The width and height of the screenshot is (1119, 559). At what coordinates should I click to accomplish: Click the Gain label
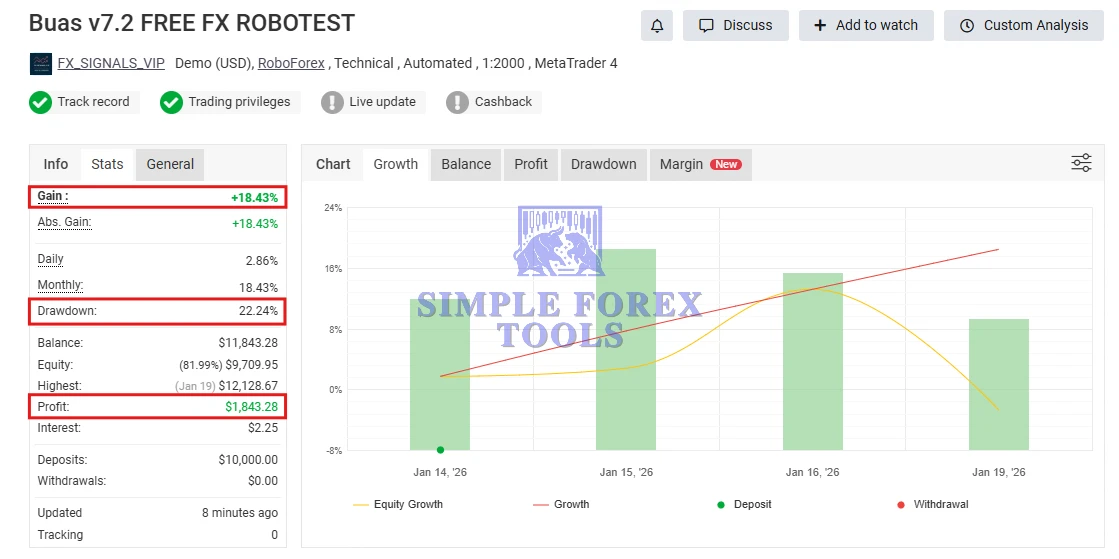pos(53,196)
